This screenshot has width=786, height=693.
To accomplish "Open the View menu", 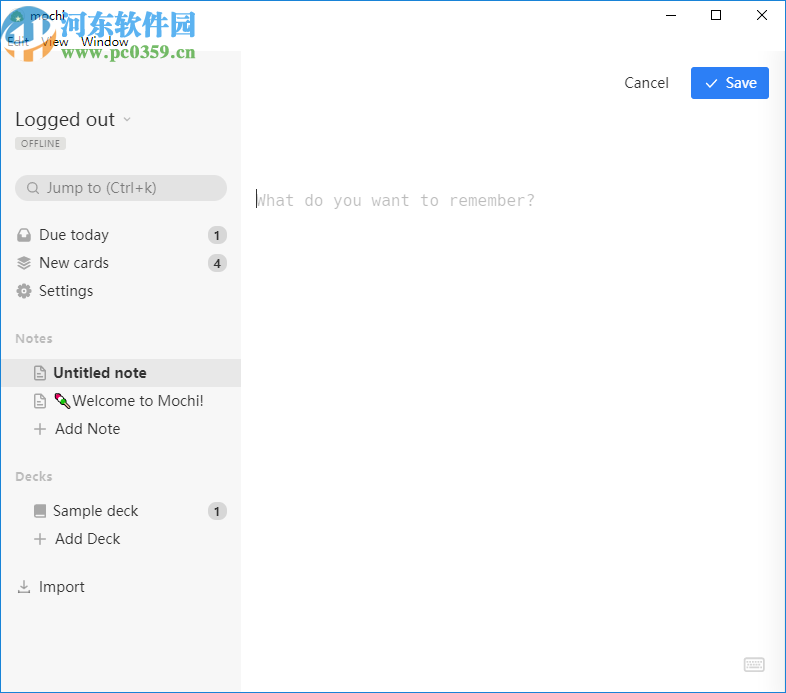I will click(55, 42).
